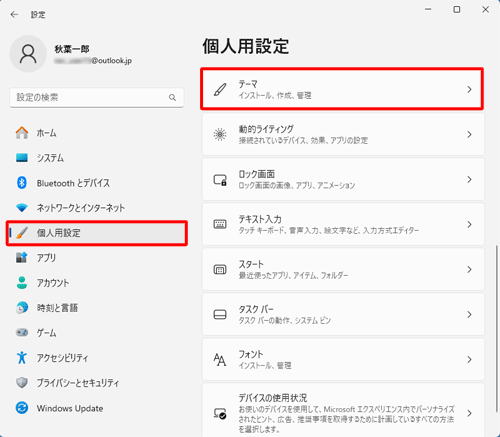
Task: Click the アカウント person icon
Action: 22,283
